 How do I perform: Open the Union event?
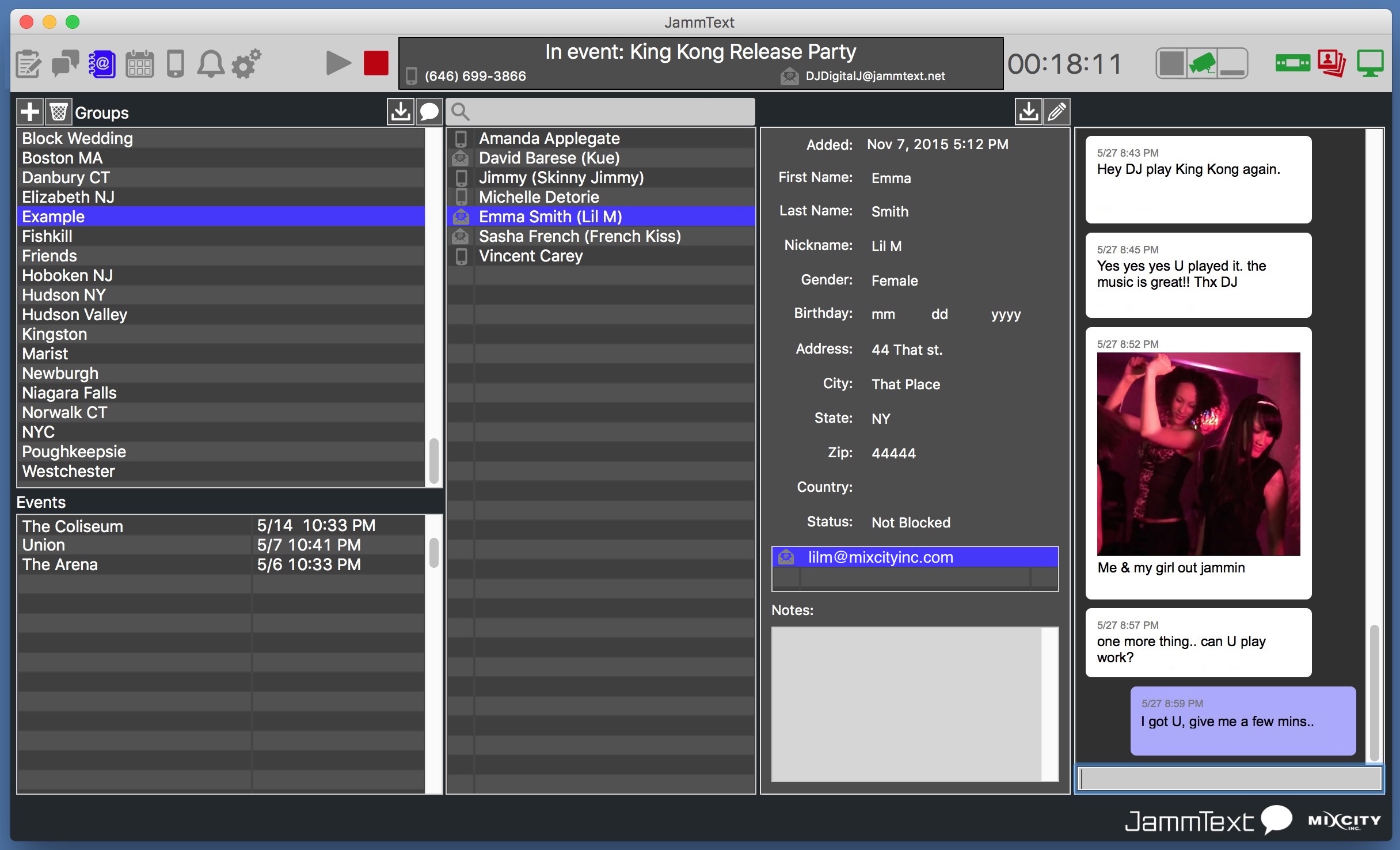[221, 545]
